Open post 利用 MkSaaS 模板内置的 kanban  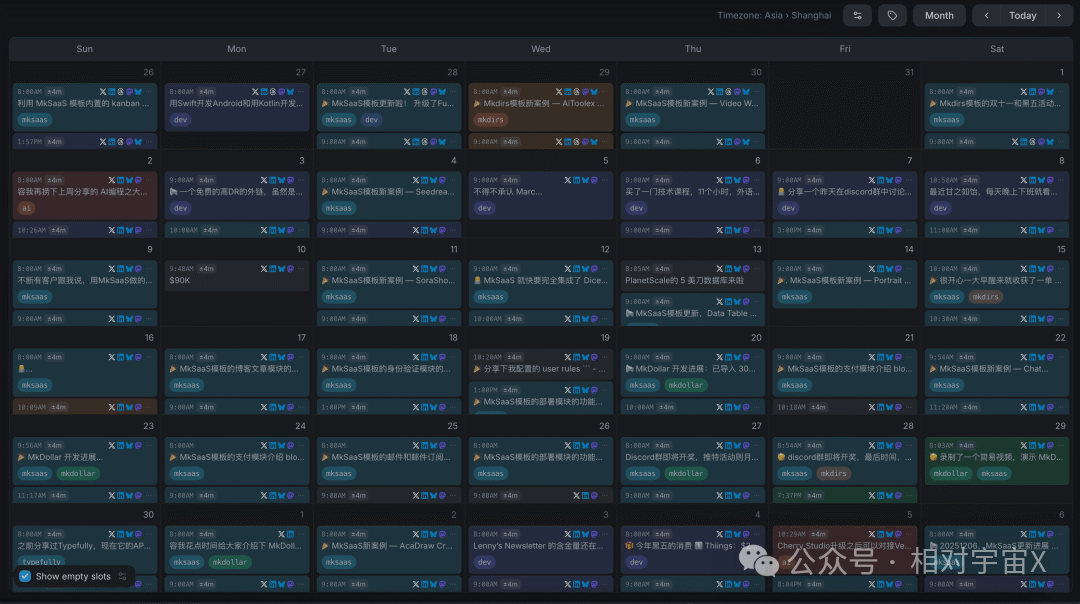83,103
